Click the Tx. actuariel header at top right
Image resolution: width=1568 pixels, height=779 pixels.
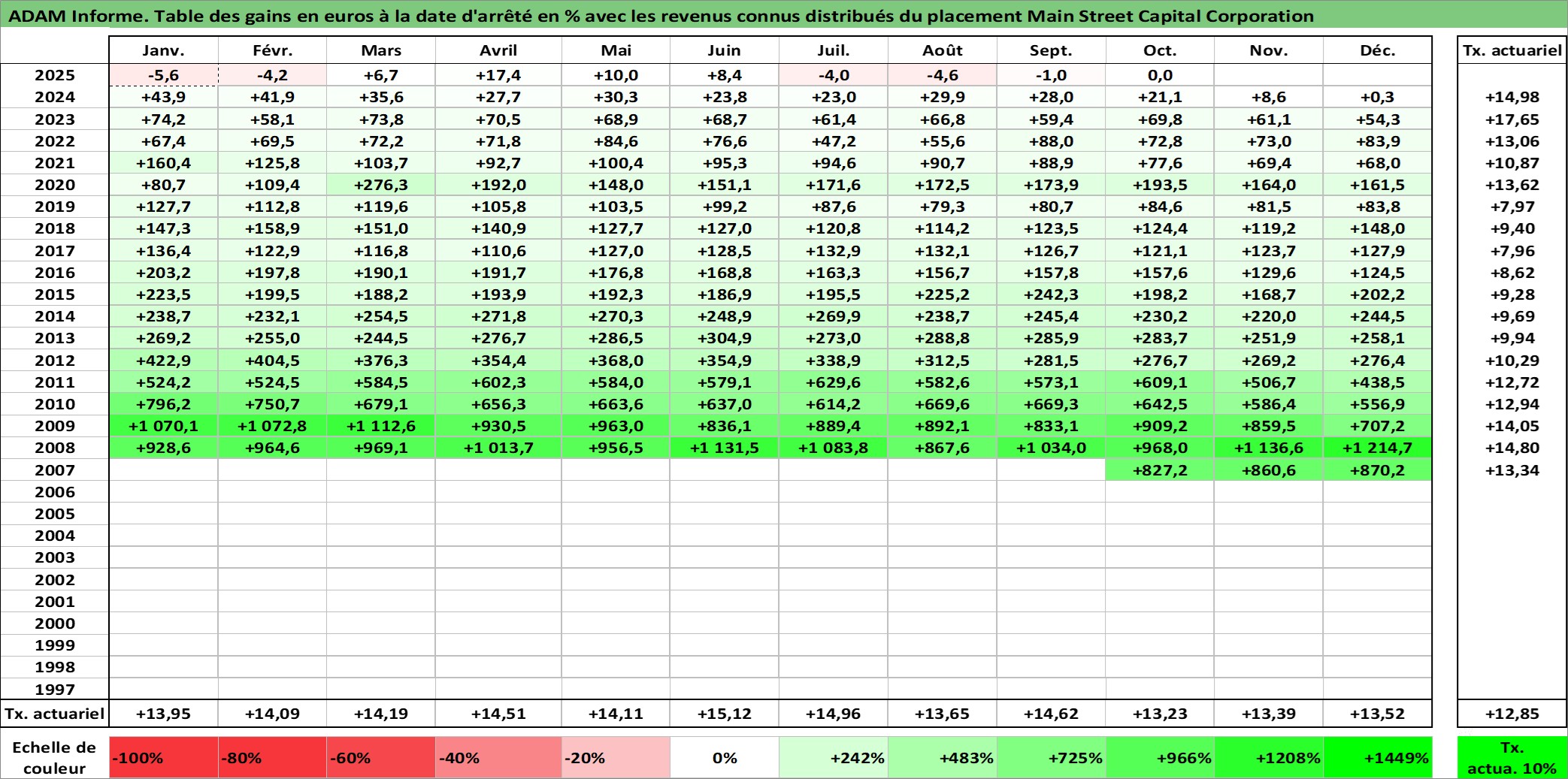[x=1512, y=50]
